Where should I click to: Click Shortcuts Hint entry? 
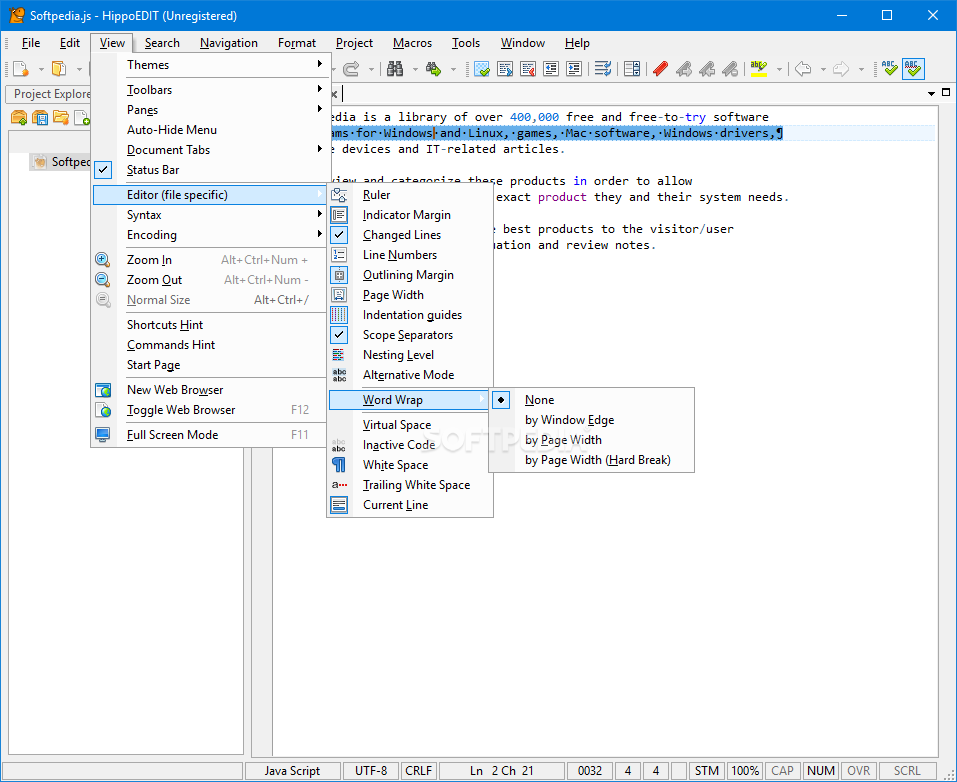[211, 325]
